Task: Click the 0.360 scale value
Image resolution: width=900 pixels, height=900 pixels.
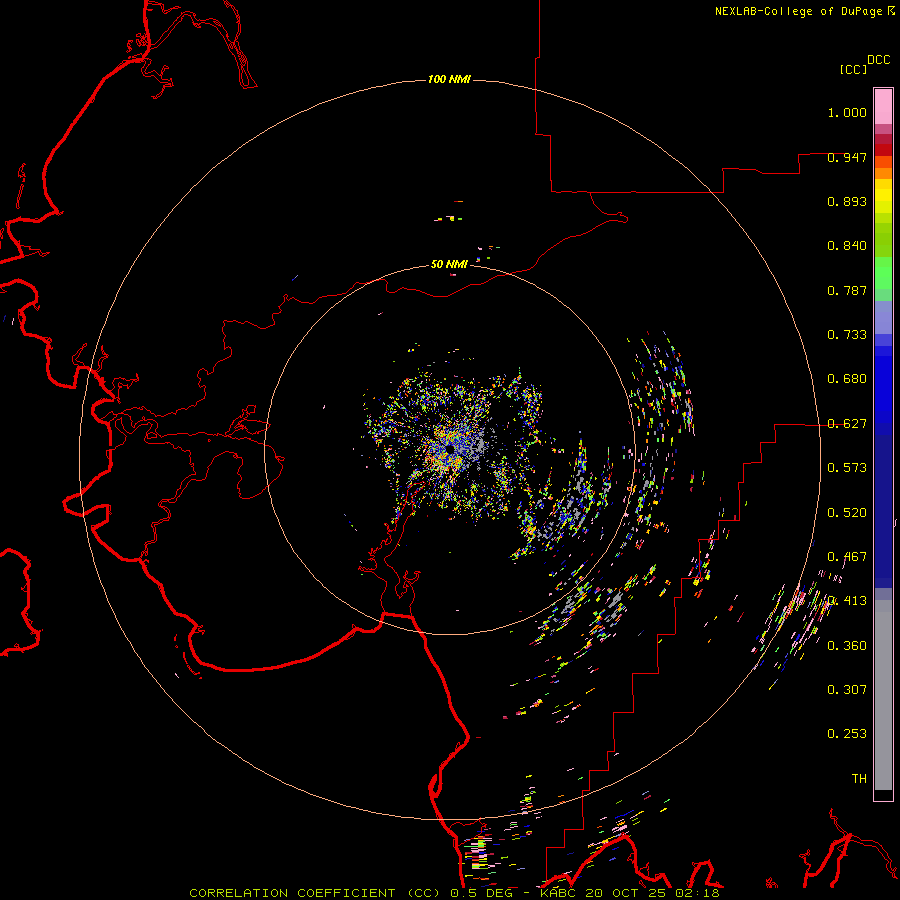Action: [x=847, y=646]
